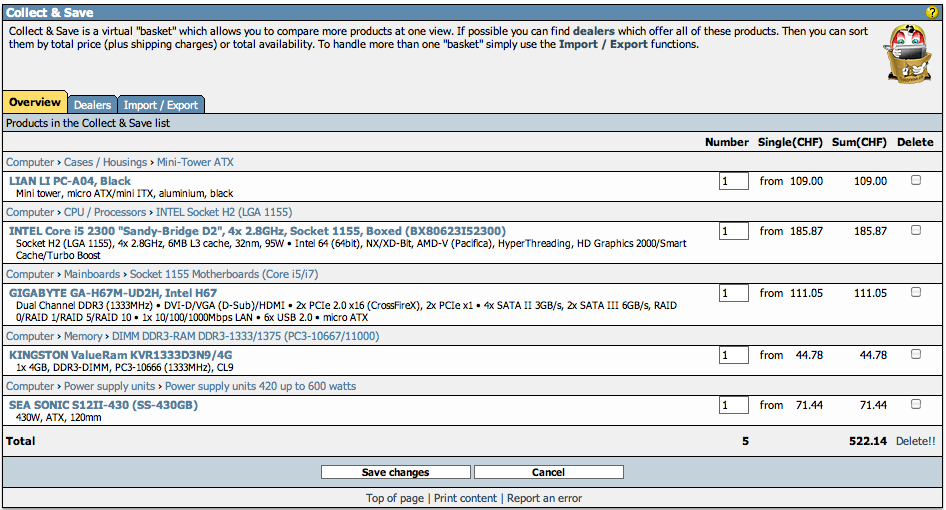Tick delete checkbox for Intel Core i5 2300
946x510 pixels.
[915, 231]
